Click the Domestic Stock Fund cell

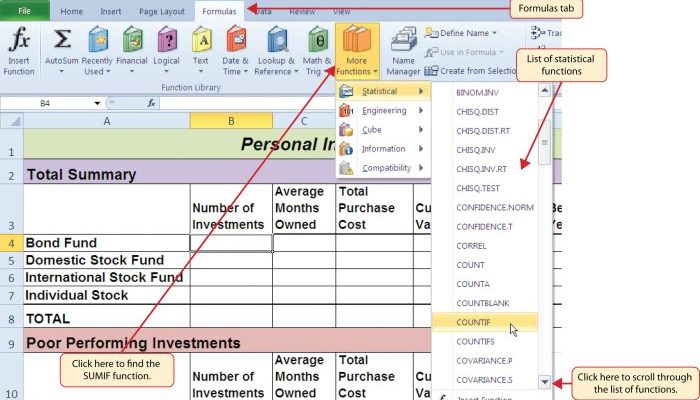[107, 260]
